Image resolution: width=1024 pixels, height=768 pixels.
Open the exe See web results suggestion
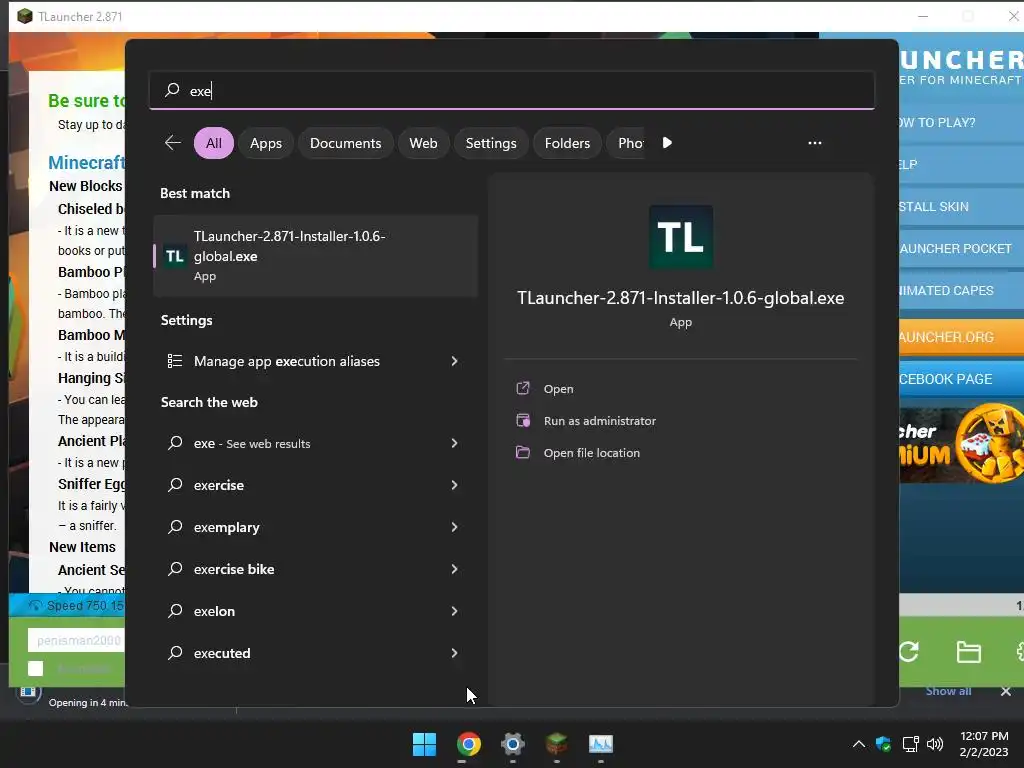(x=316, y=443)
